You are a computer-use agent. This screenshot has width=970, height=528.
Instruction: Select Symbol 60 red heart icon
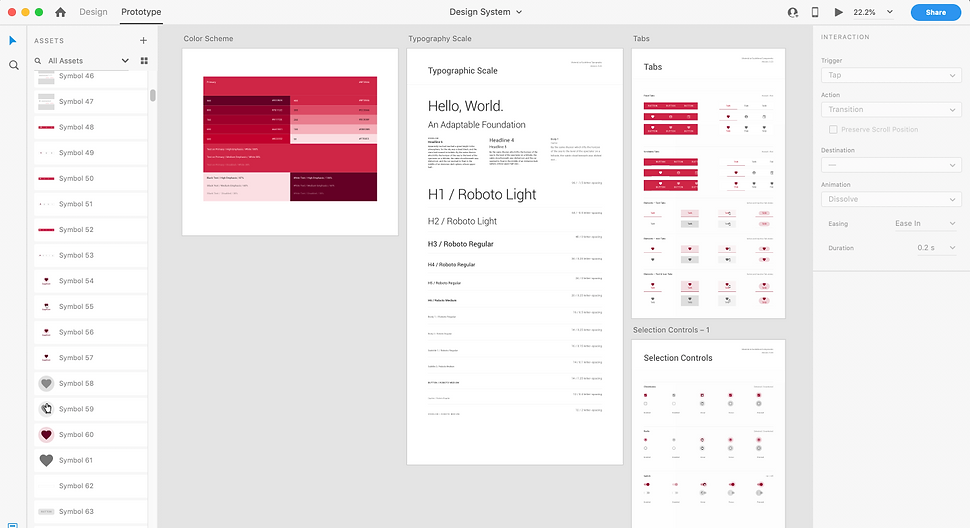pos(46,435)
